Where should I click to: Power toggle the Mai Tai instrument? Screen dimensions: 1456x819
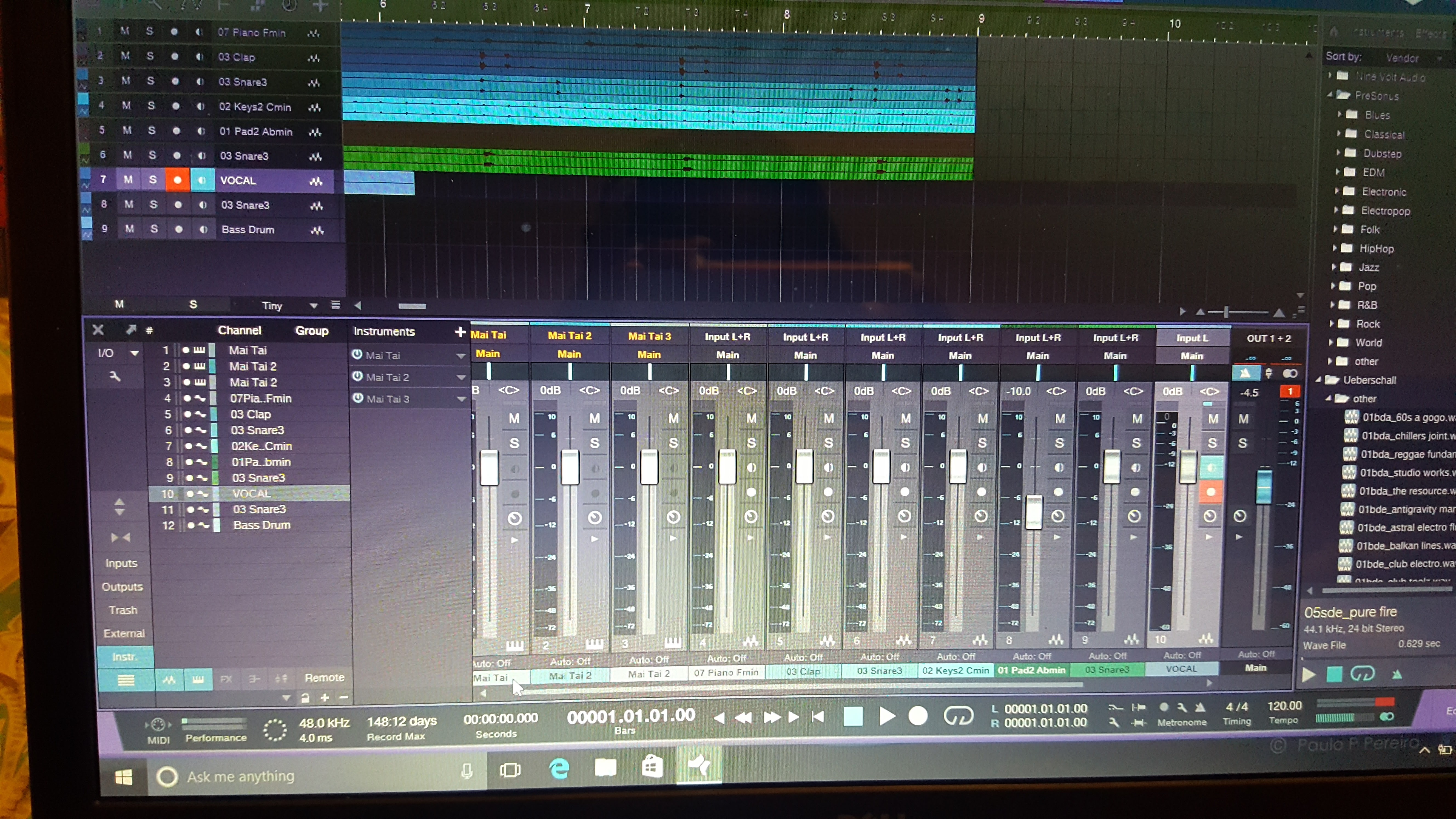(x=357, y=354)
